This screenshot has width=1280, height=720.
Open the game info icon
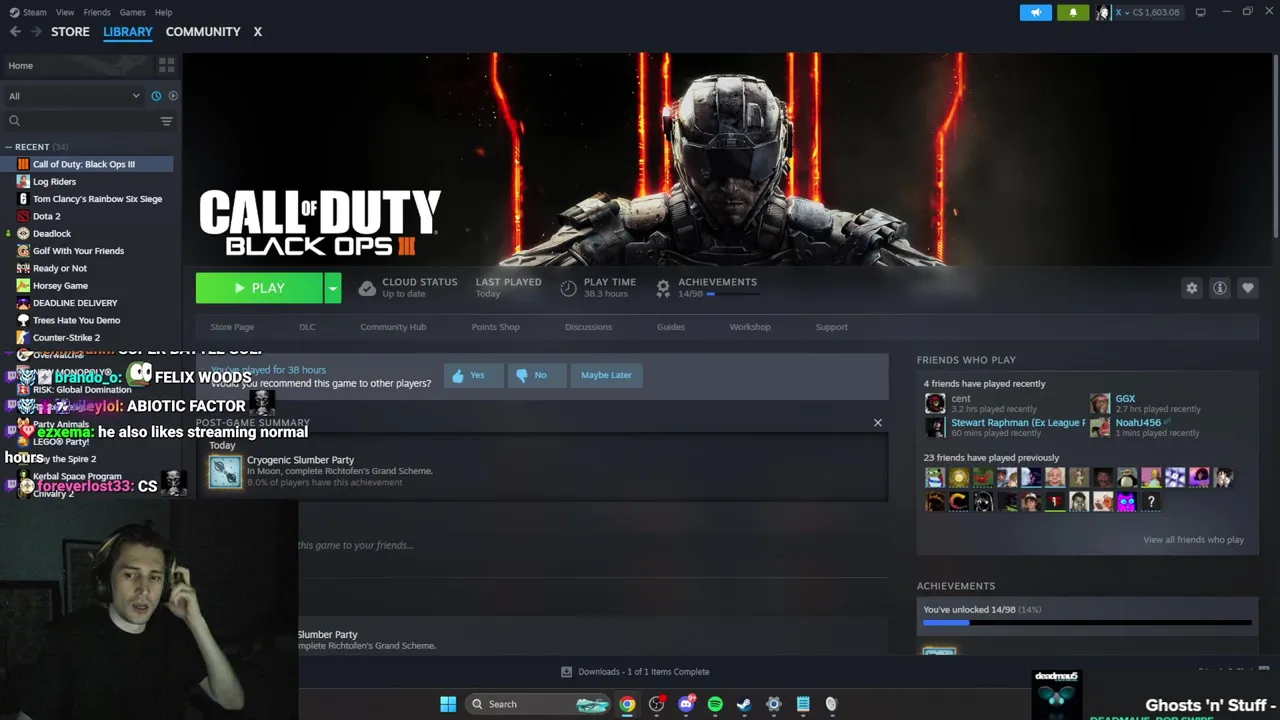click(1219, 288)
